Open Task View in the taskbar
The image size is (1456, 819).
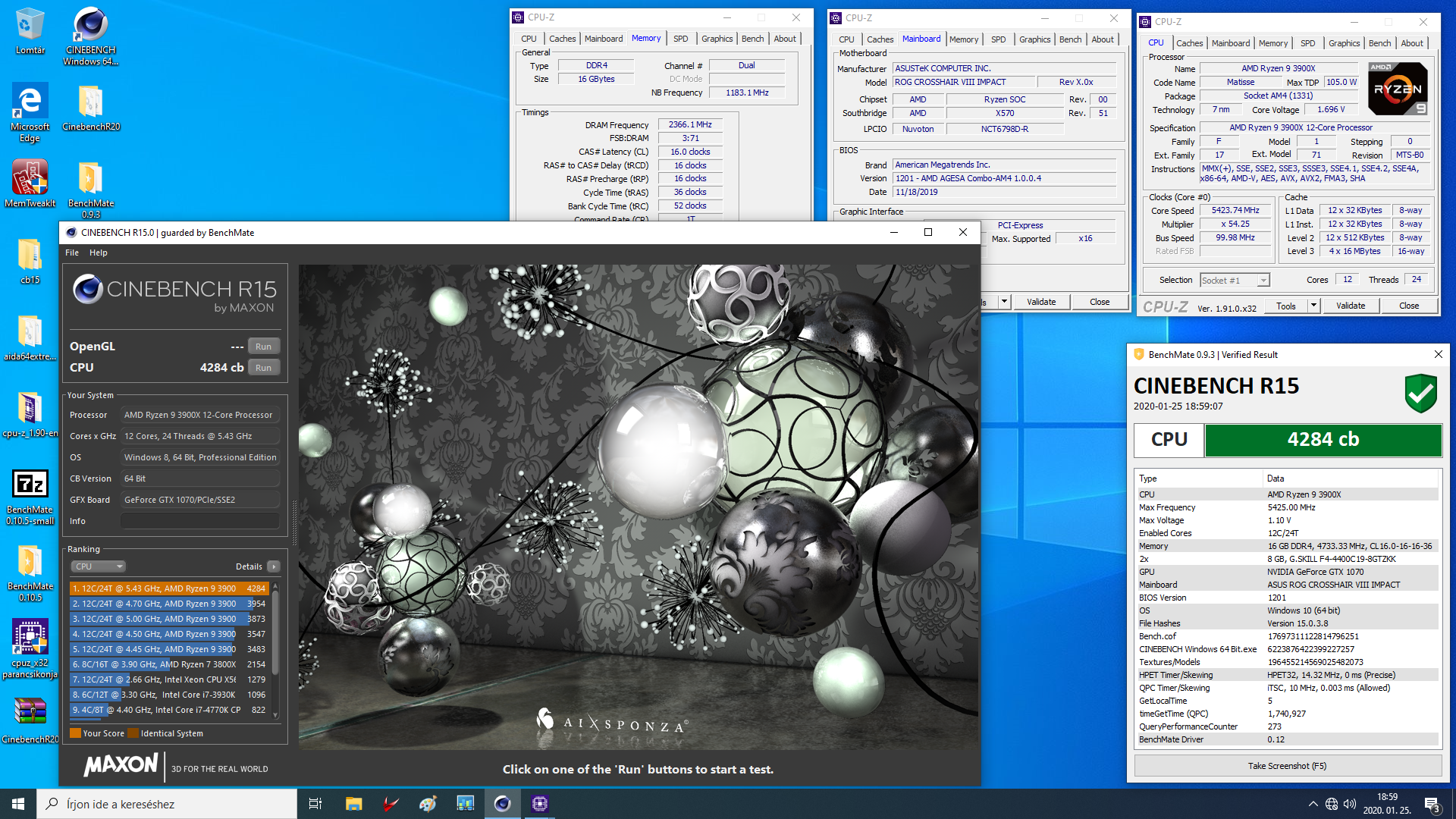point(315,804)
